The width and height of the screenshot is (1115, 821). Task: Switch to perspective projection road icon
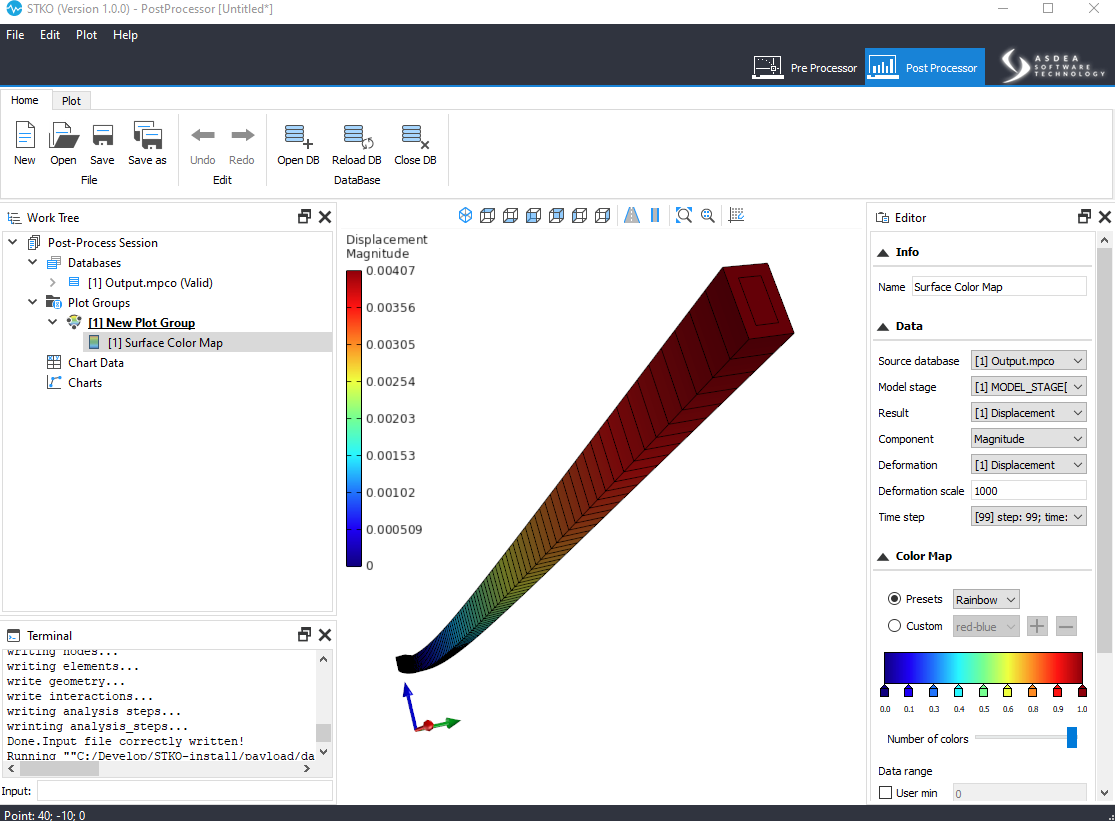point(631,215)
